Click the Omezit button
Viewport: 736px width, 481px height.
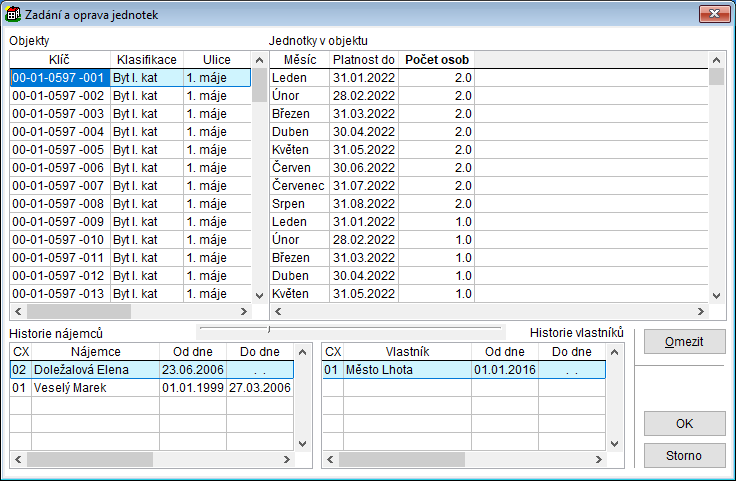click(685, 342)
